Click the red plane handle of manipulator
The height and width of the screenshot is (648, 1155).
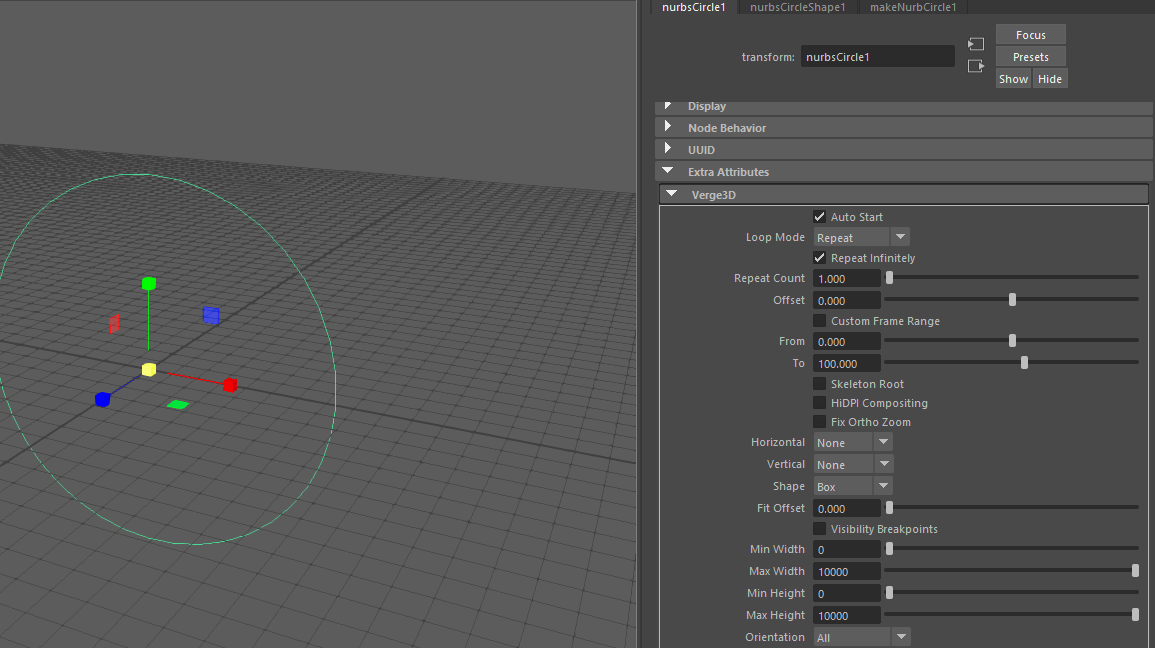[114, 323]
